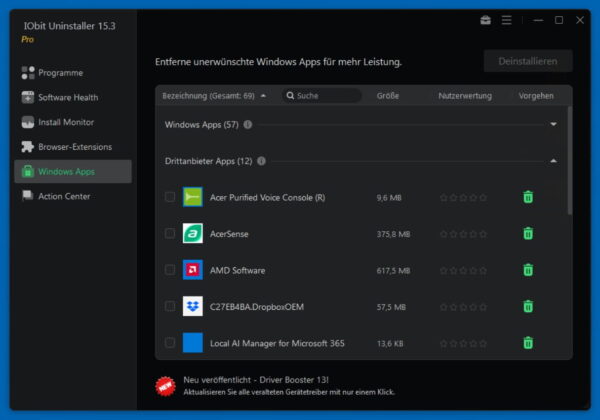Viewport: 600px width, 420px height.
Task: Select the Acer Purified Voice Console (R) row name
Action: (x=267, y=197)
